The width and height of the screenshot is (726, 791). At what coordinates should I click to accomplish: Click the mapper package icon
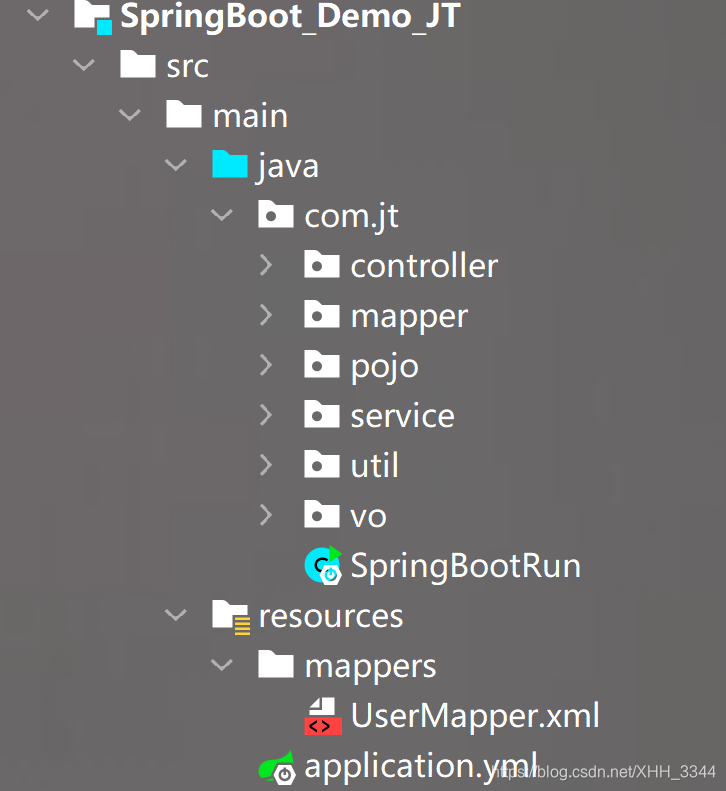tap(321, 314)
